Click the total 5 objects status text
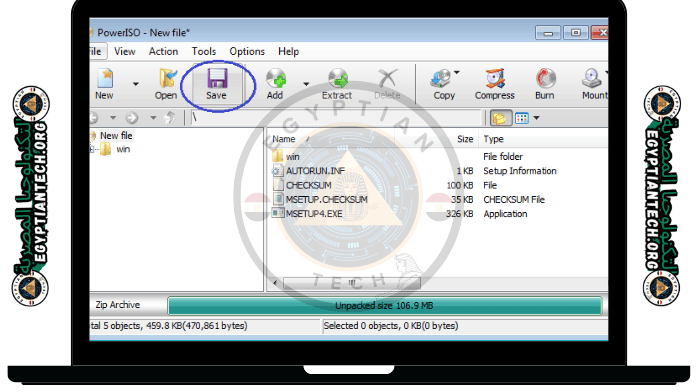 click(x=169, y=326)
